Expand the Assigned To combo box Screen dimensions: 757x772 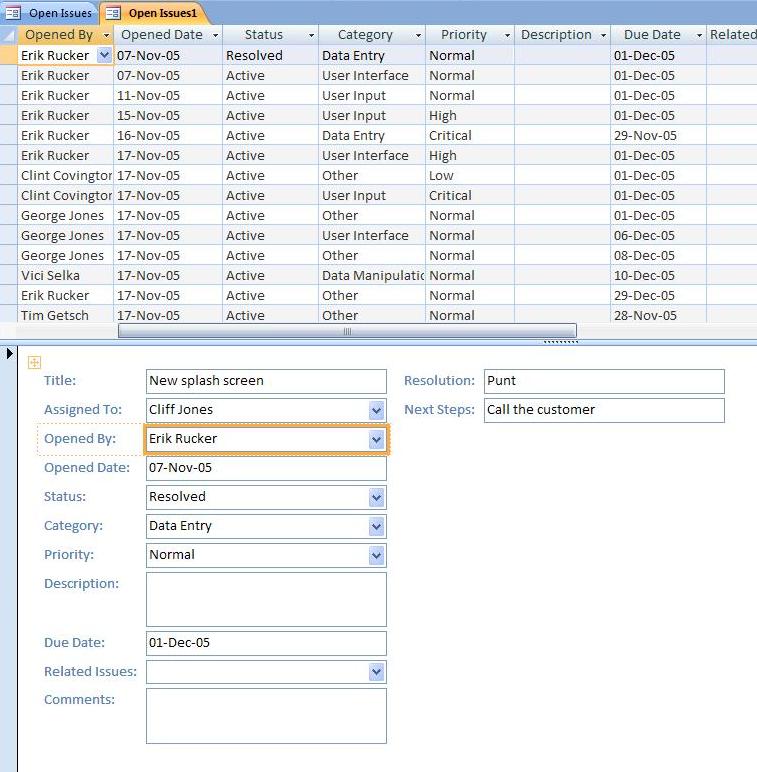point(376,410)
